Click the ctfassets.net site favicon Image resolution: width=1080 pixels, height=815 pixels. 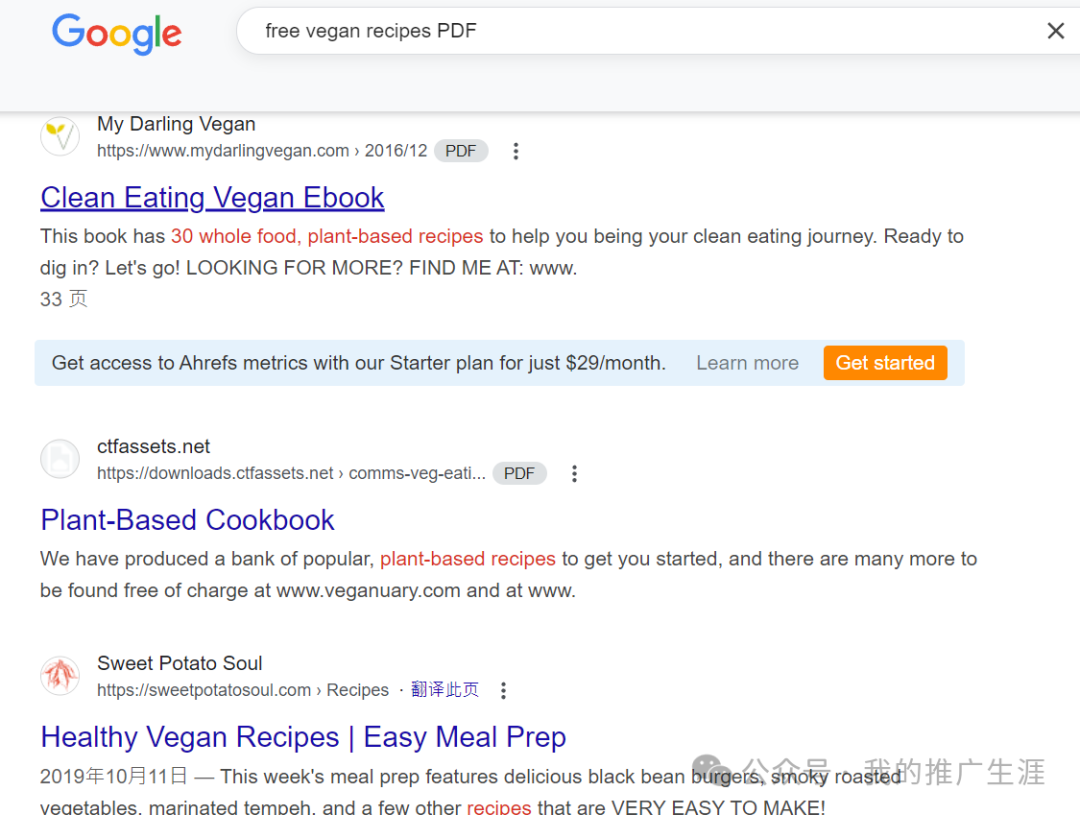click(60, 459)
